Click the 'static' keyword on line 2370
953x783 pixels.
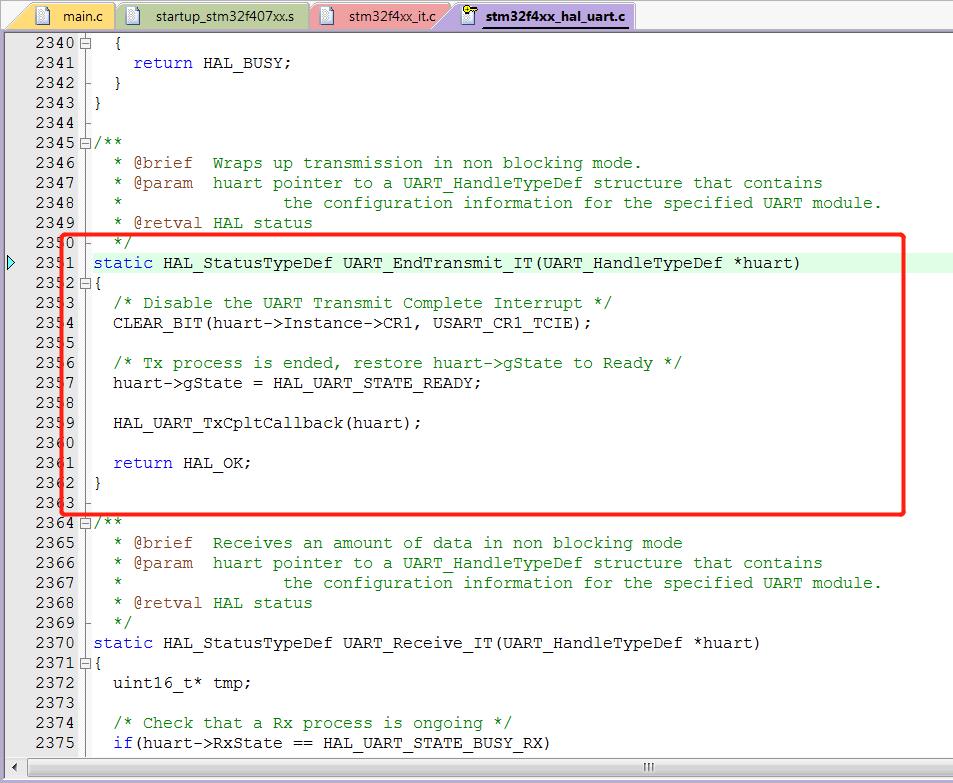[123, 643]
